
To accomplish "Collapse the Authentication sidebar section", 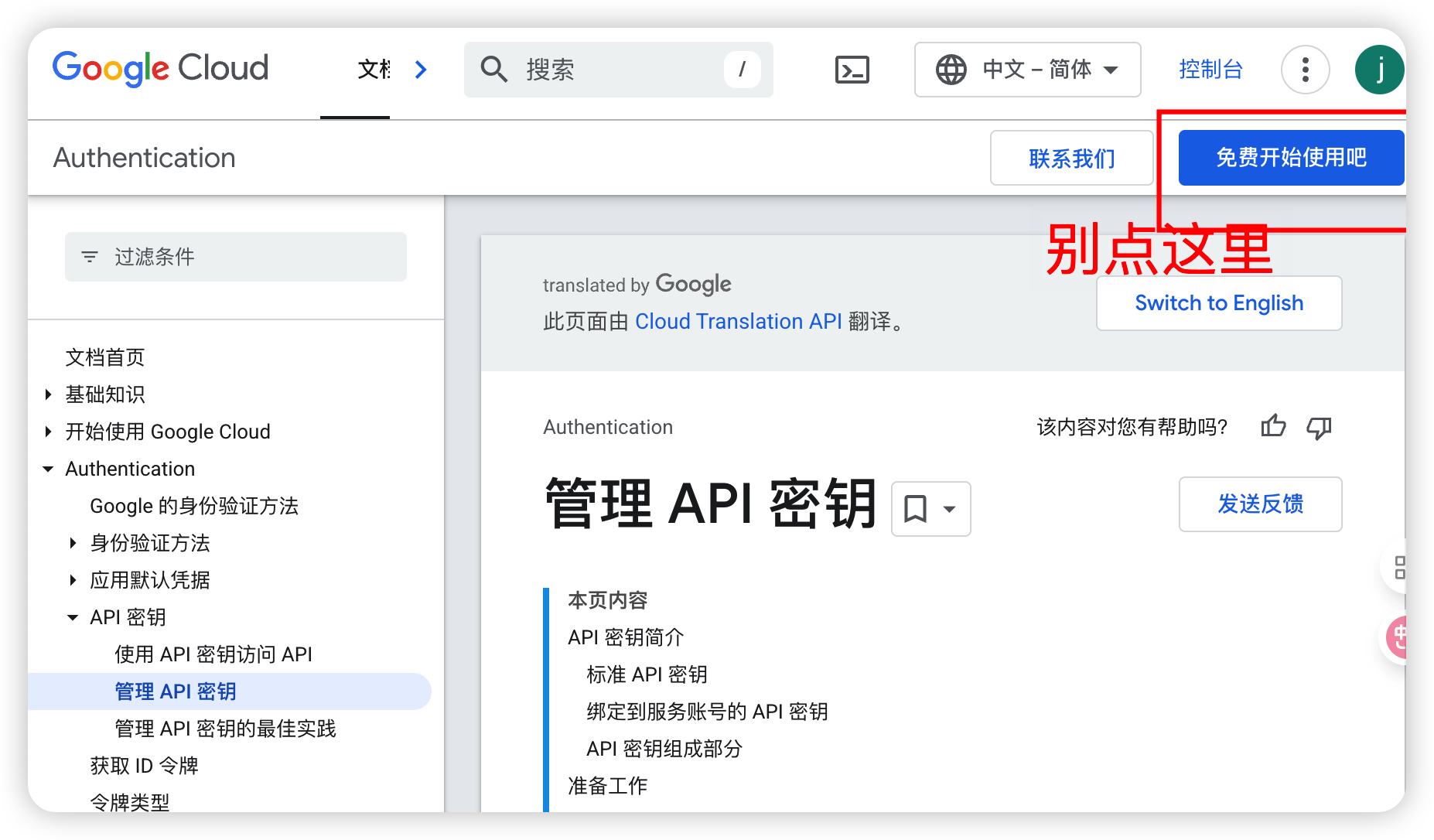I will [x=48, y=469].
